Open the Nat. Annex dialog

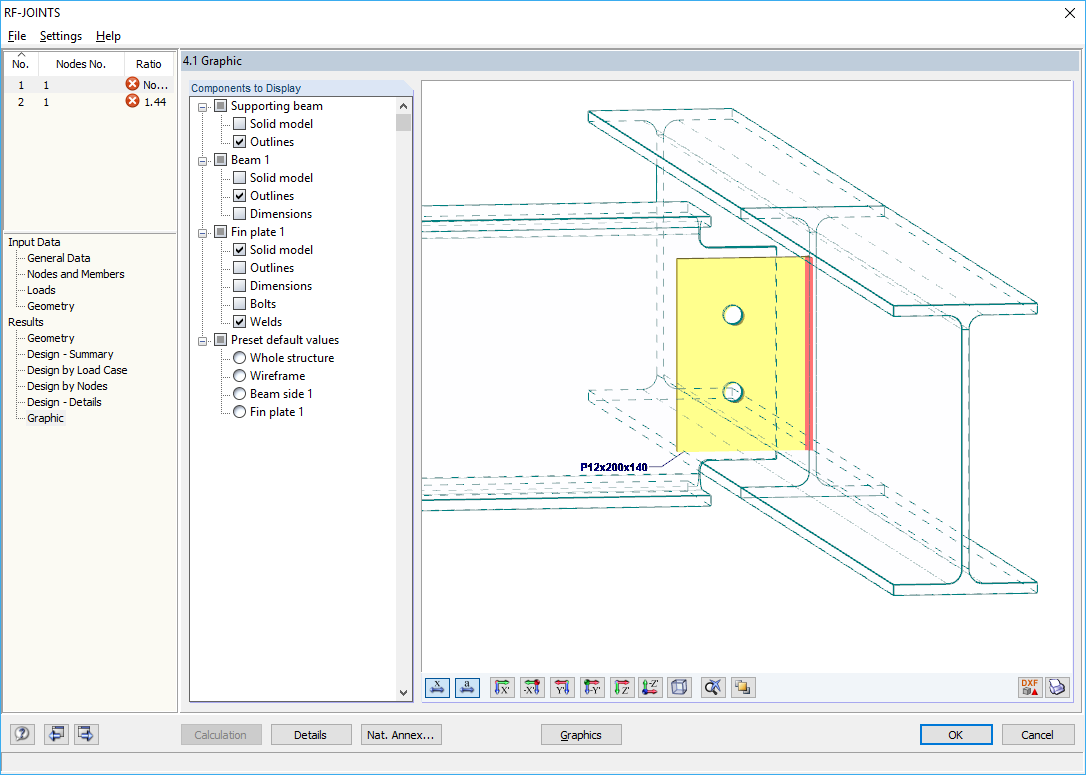pos(400,734)
